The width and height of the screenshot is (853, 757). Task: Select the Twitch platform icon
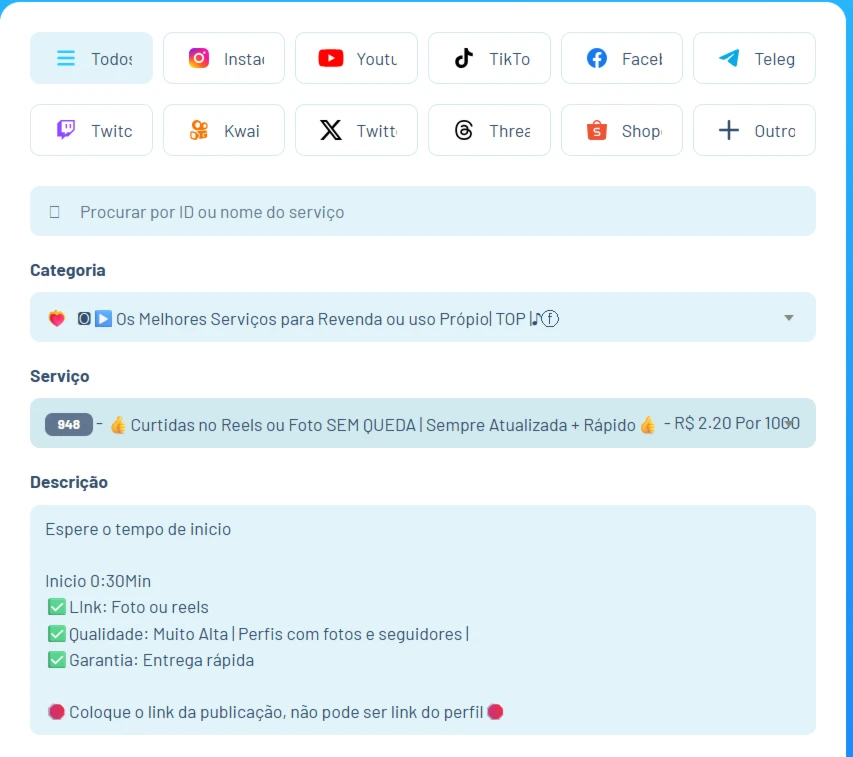click(x=65, y=130)
